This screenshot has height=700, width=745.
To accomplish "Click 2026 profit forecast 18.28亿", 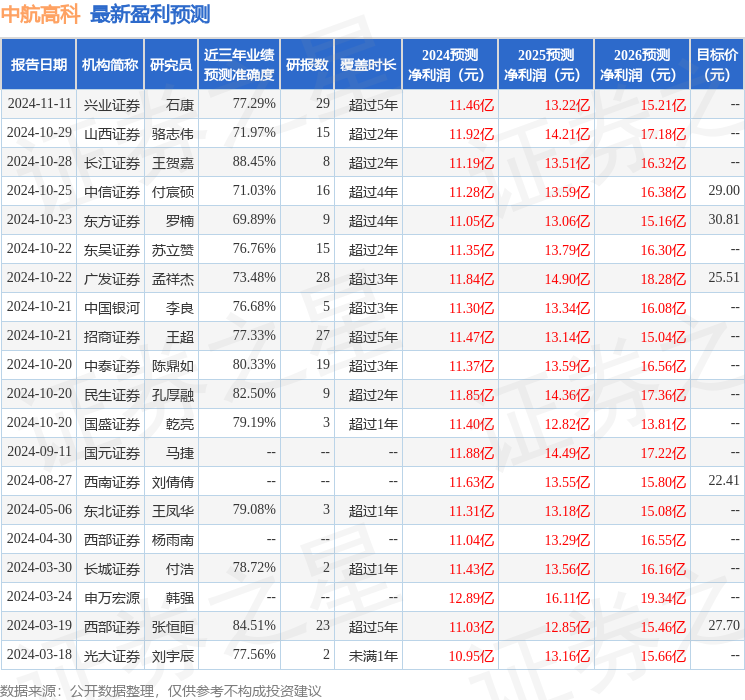I will click(x=663, y=279).
